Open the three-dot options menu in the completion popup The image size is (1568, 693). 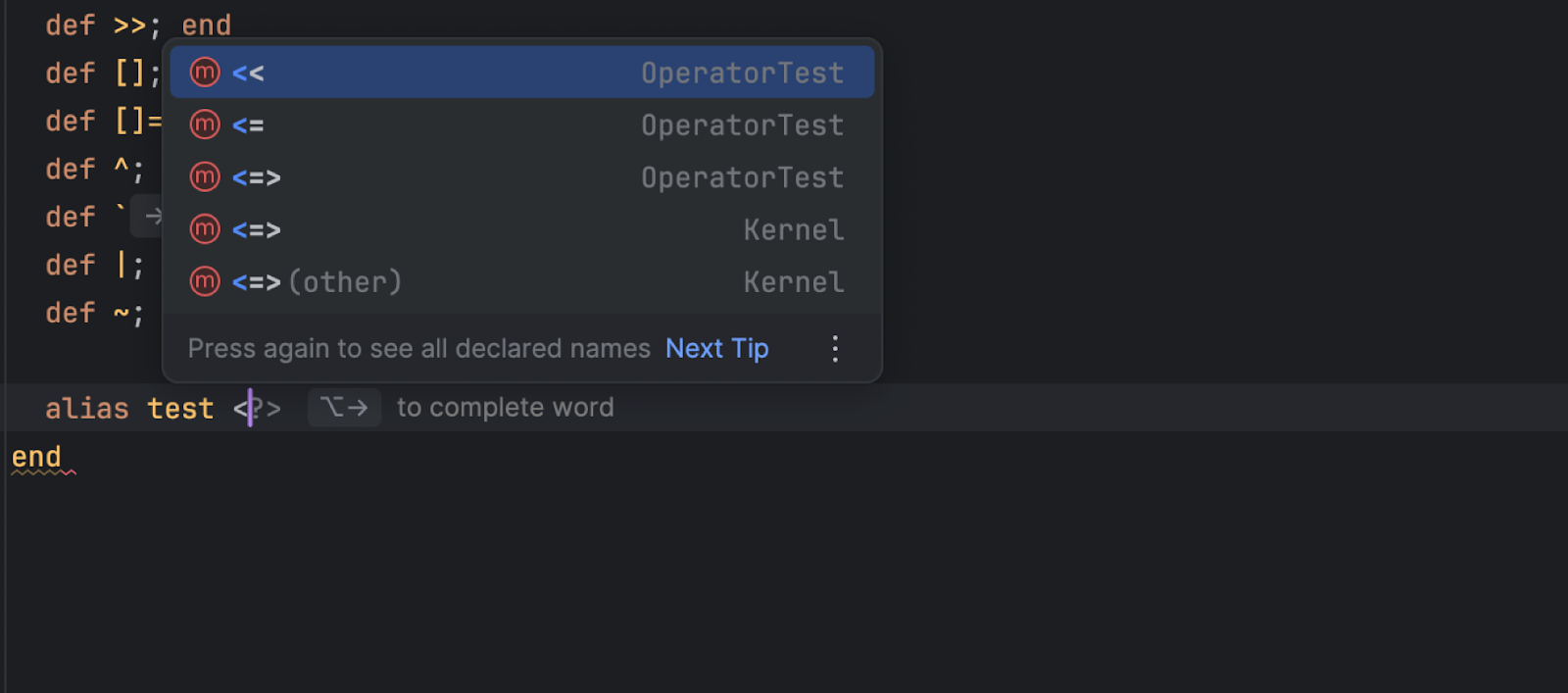(835, 349)
